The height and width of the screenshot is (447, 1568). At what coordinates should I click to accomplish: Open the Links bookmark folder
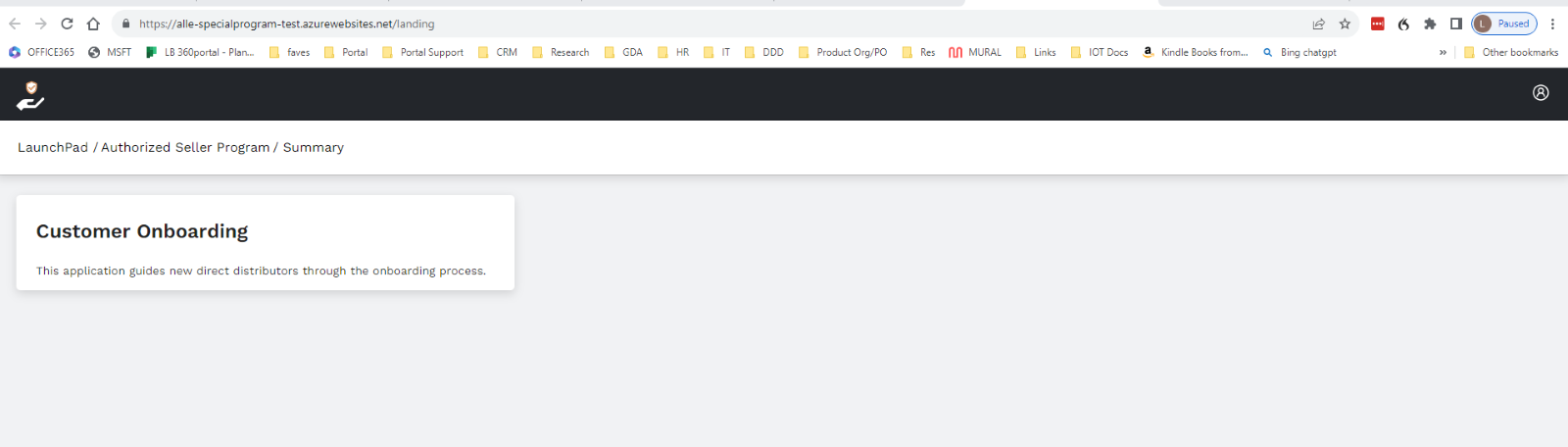pos(1036,52)
